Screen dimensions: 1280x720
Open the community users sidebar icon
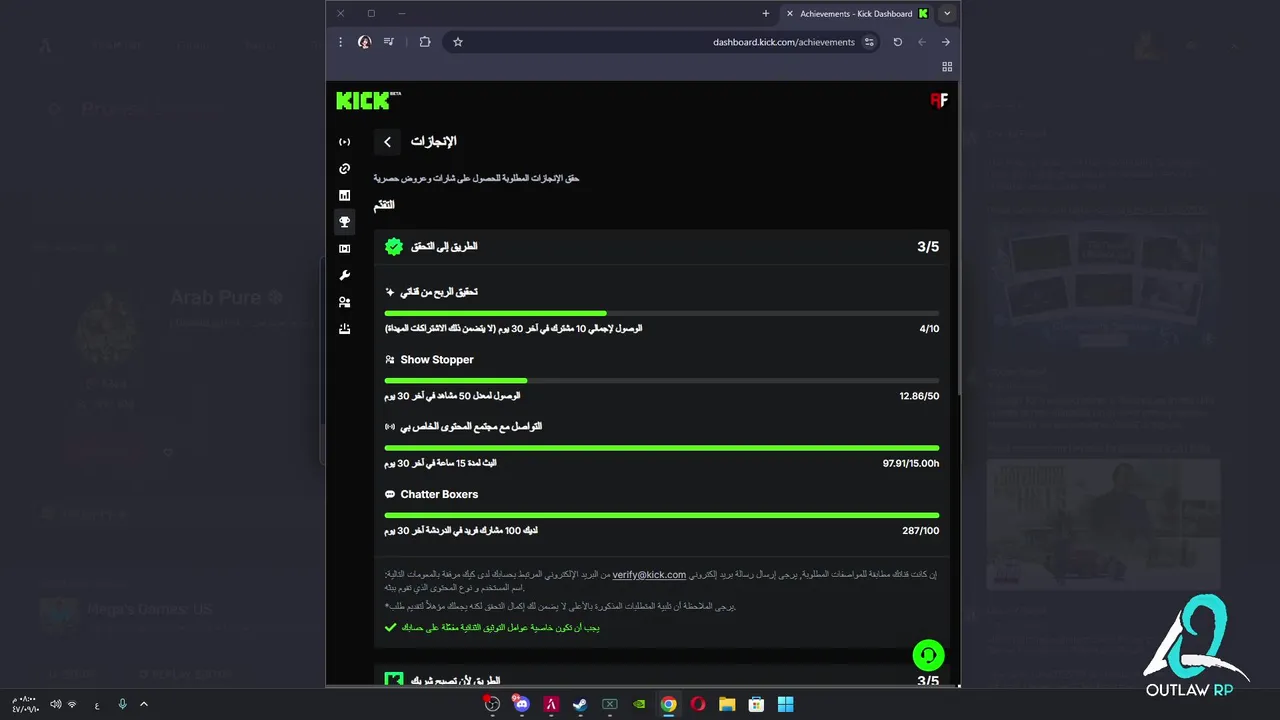pyautogui.click(x=344, y=302)
